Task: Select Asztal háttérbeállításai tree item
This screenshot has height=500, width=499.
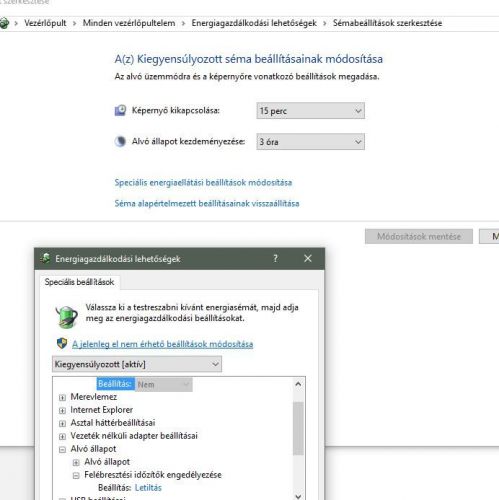Action: 113,423
